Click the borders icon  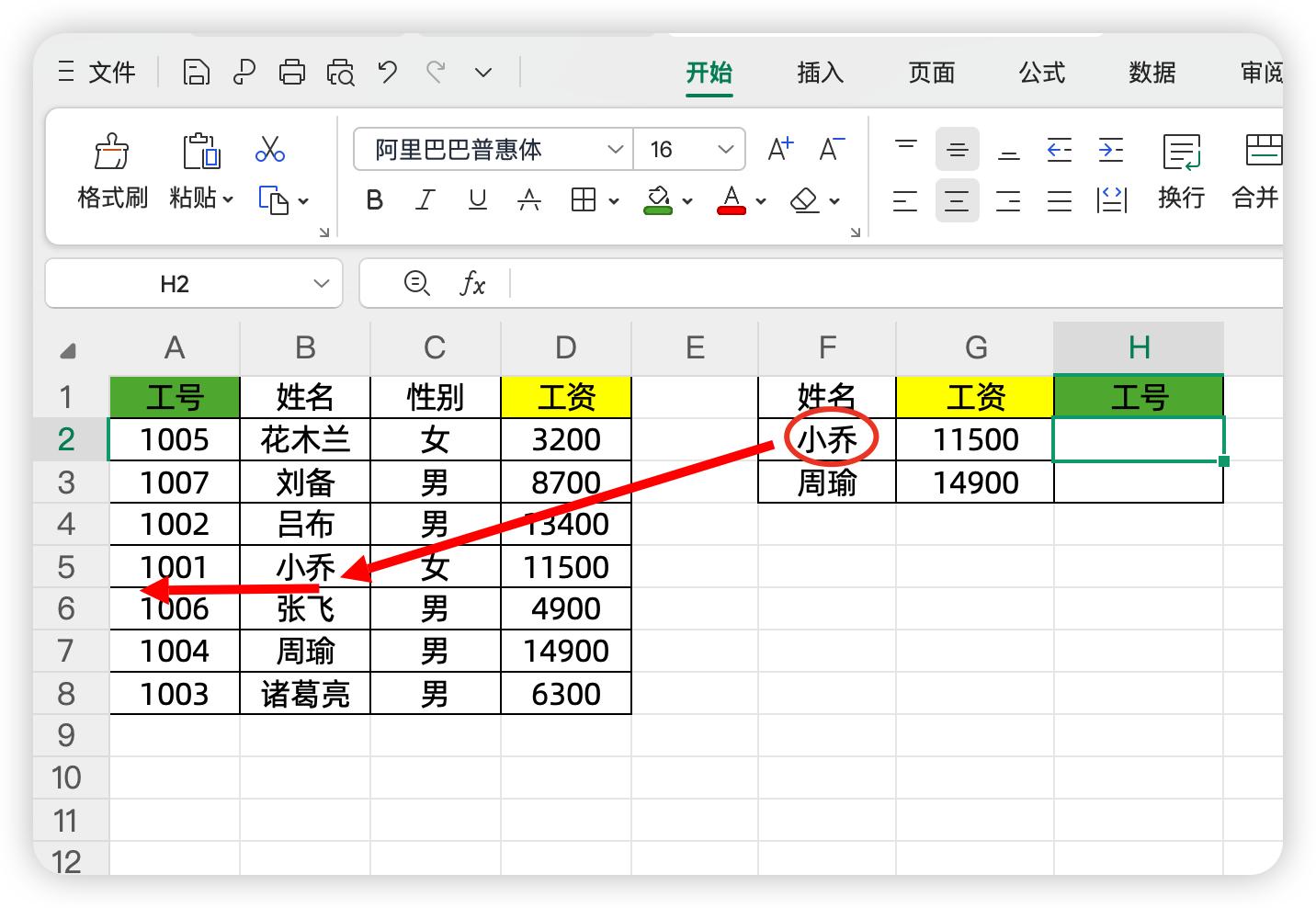584,199
